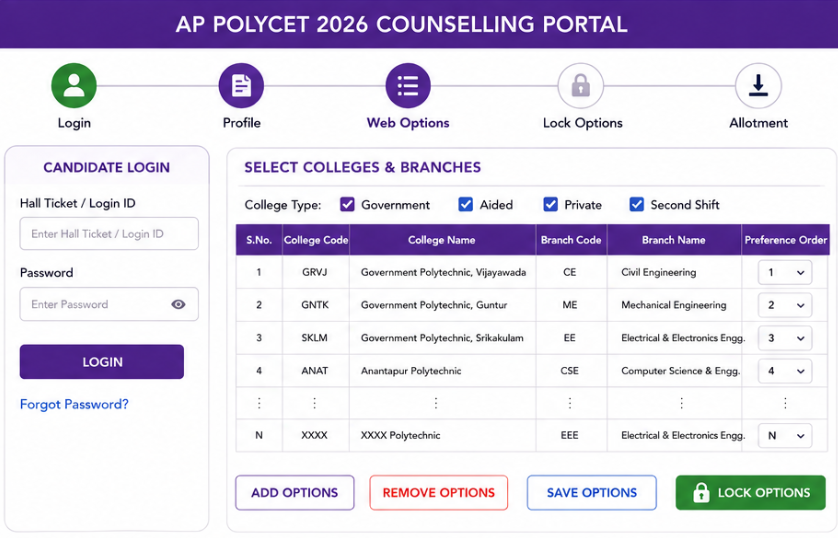Click the green LOCK OPTIONS button
The height and width of the screenshot is (538, 838).
pyautogui.click(x=750, y=493)
